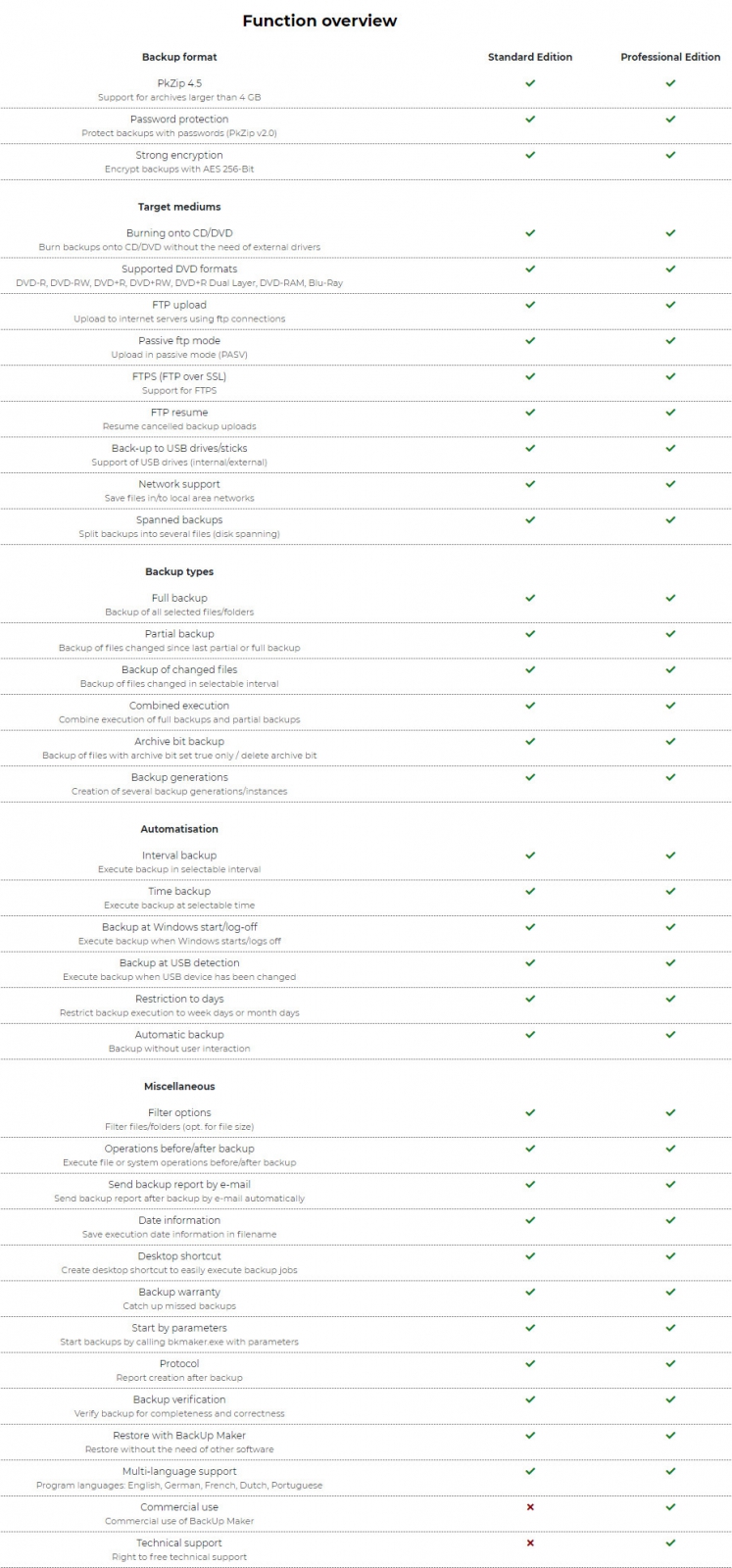Click Professional Edition checkmark for Strong encryption

670,155
